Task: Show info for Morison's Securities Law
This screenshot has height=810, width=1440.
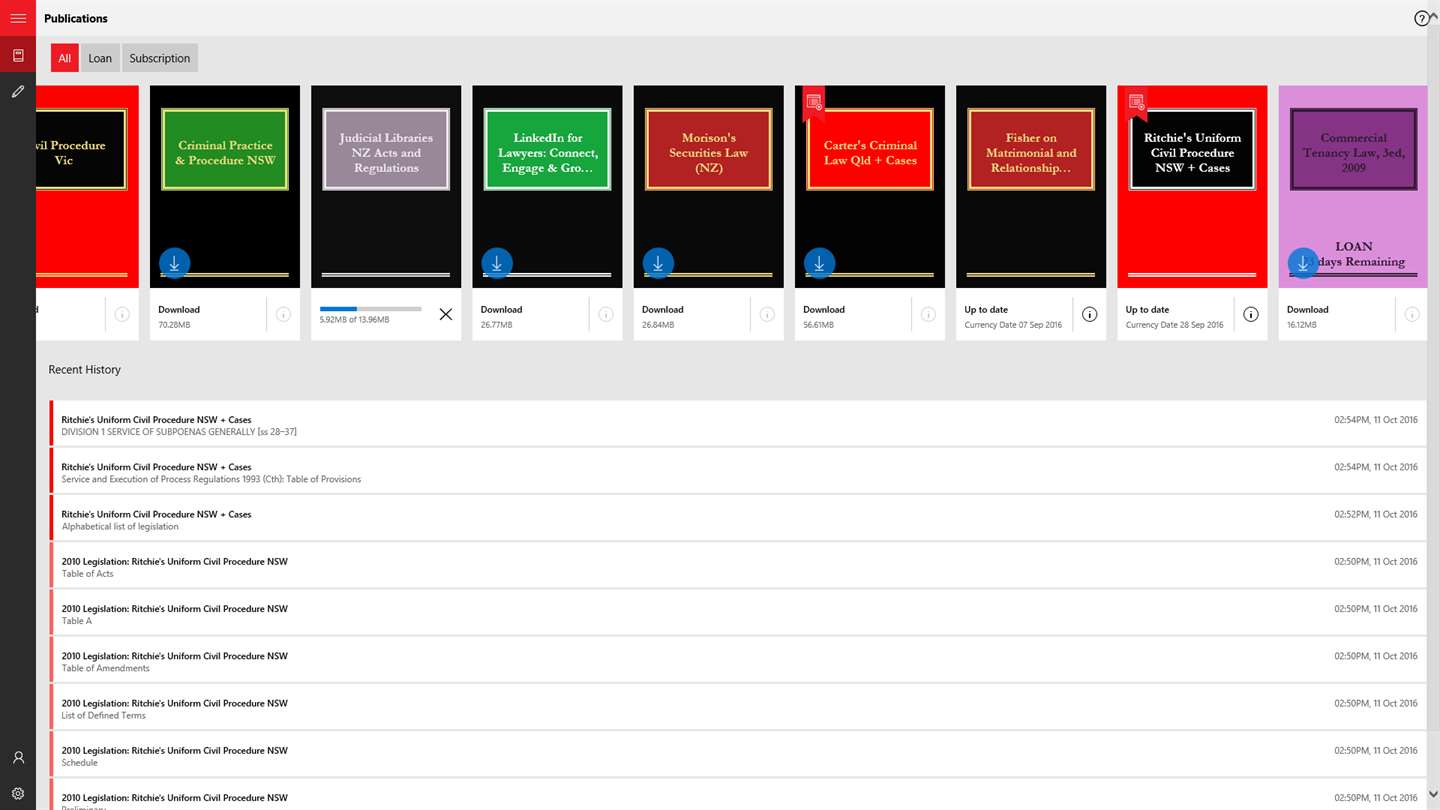Action: point(767,314)
